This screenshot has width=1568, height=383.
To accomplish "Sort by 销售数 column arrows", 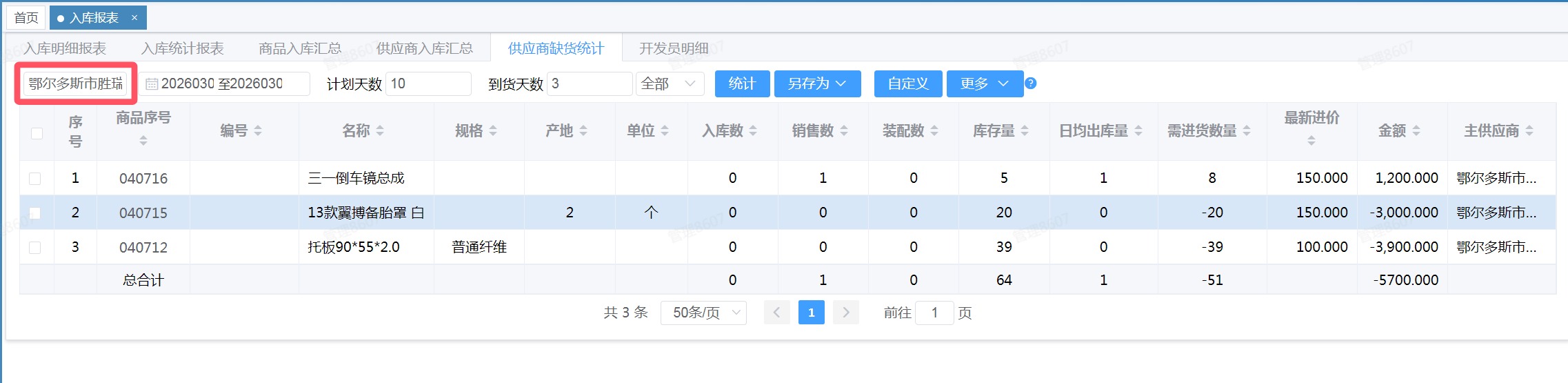I will pyautogui.click(x=844, y=130).
